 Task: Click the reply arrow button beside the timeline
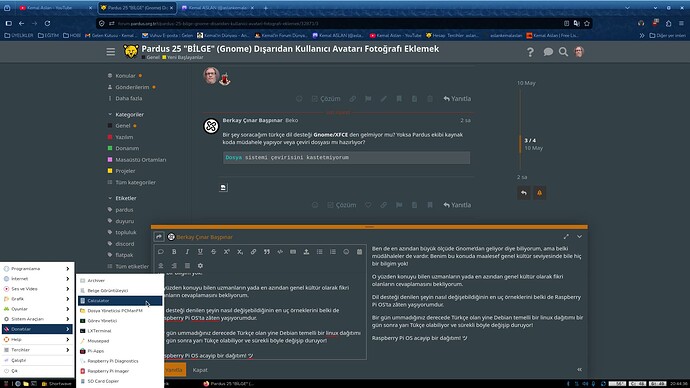tap(524, 193)
